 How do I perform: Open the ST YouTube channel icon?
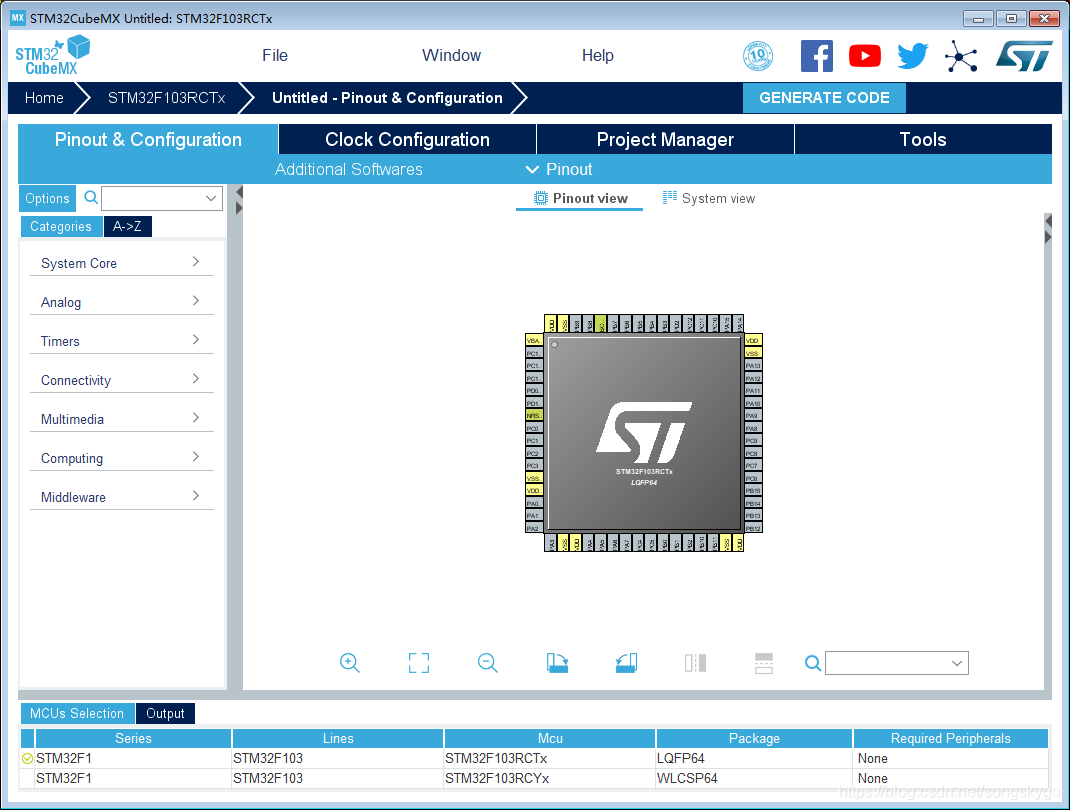click(864, 56)
